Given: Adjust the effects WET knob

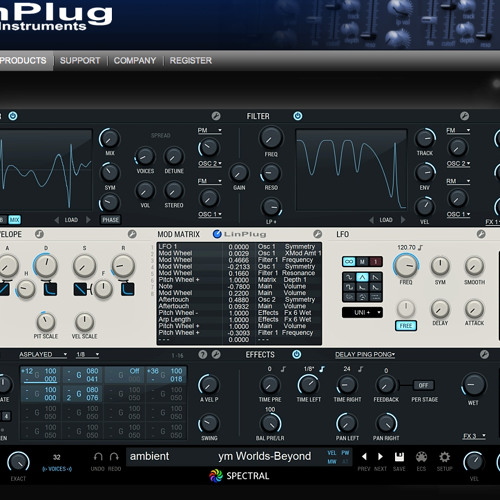Looking at the screenshot, I should (x=473, y=385).
